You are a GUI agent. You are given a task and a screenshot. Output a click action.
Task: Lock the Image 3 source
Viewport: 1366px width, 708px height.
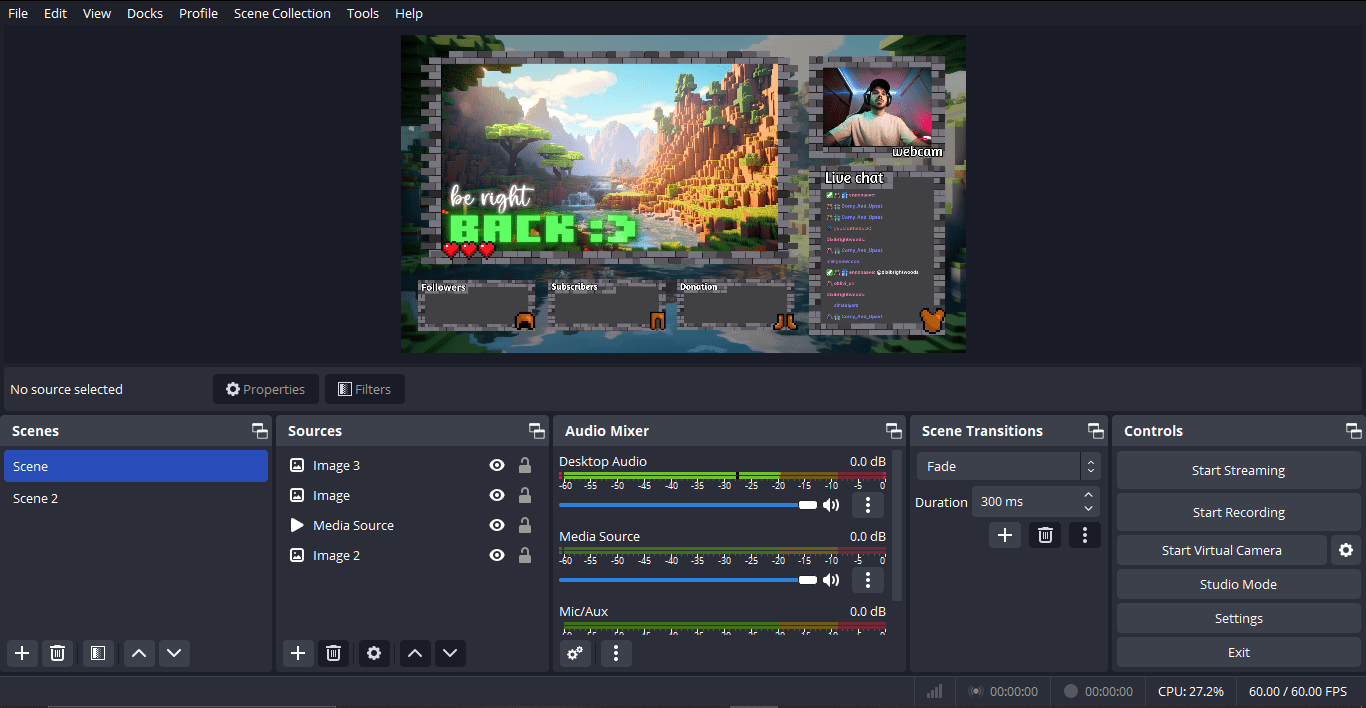(525, 465)
